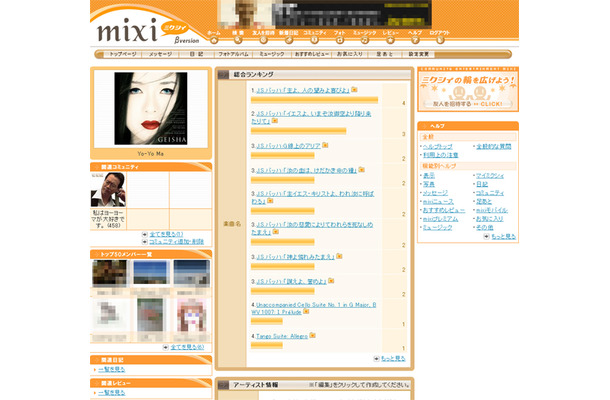The image size is (610, 400).
Task: Click folder icon beside 「神よ憐れみたまえ」 track
Action: point(339,256)
